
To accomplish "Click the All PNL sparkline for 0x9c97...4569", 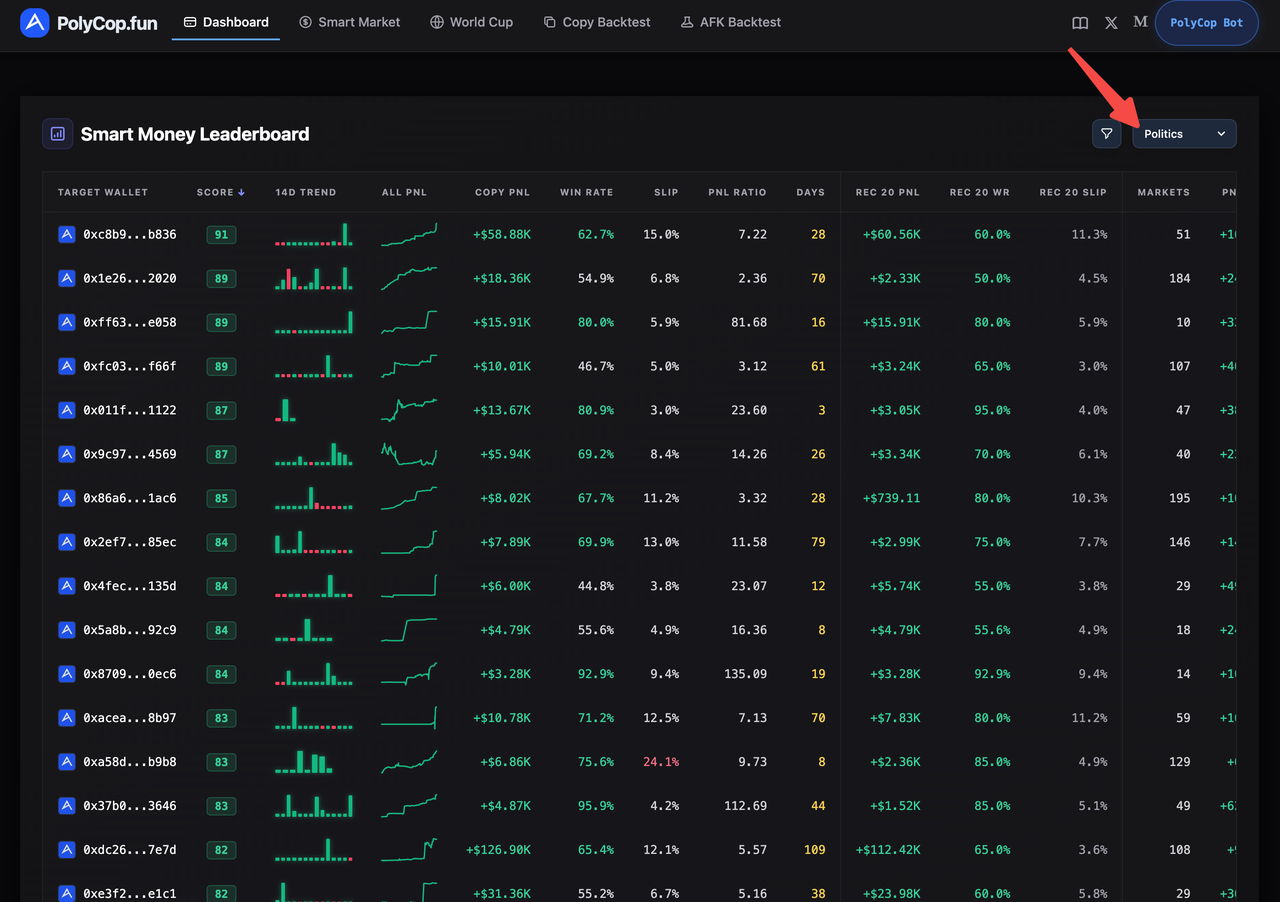I will tap(409, 454).
